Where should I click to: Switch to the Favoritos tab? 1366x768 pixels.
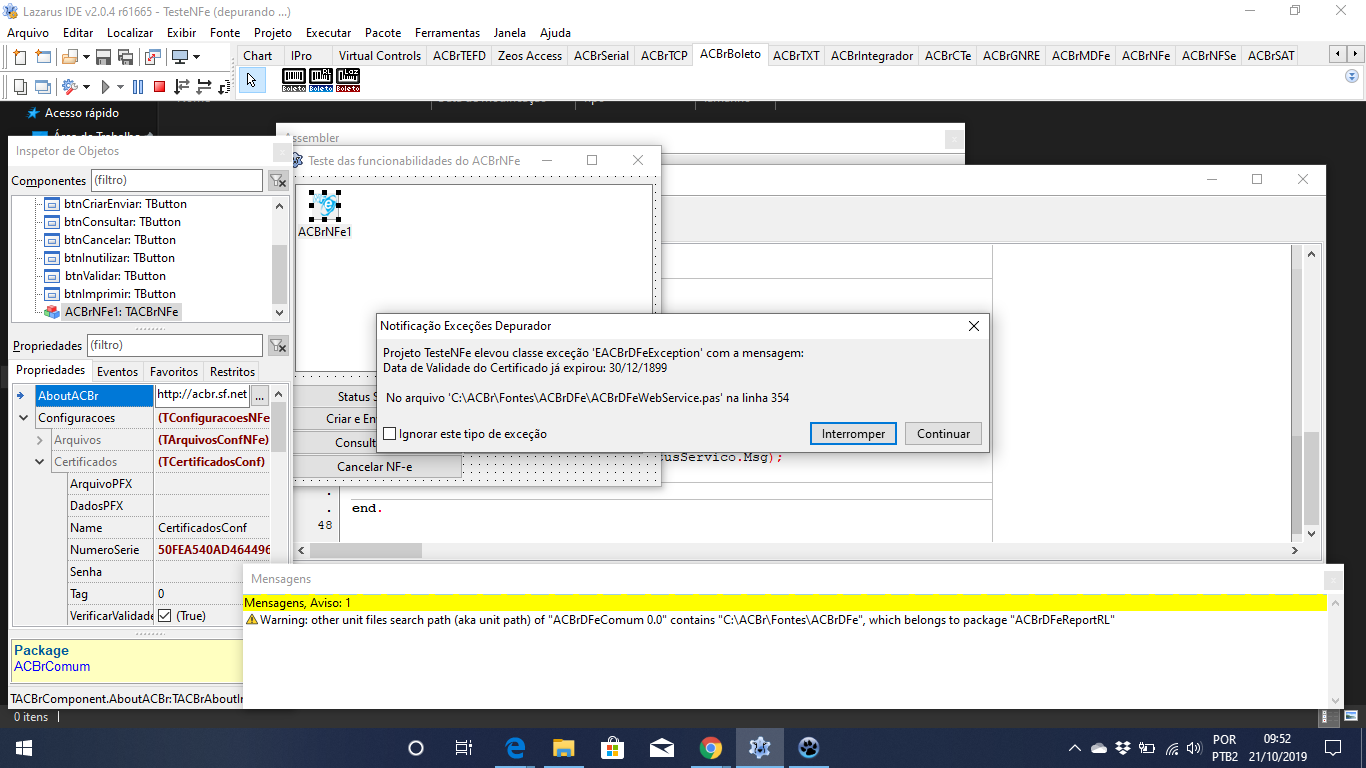(174, 371)
